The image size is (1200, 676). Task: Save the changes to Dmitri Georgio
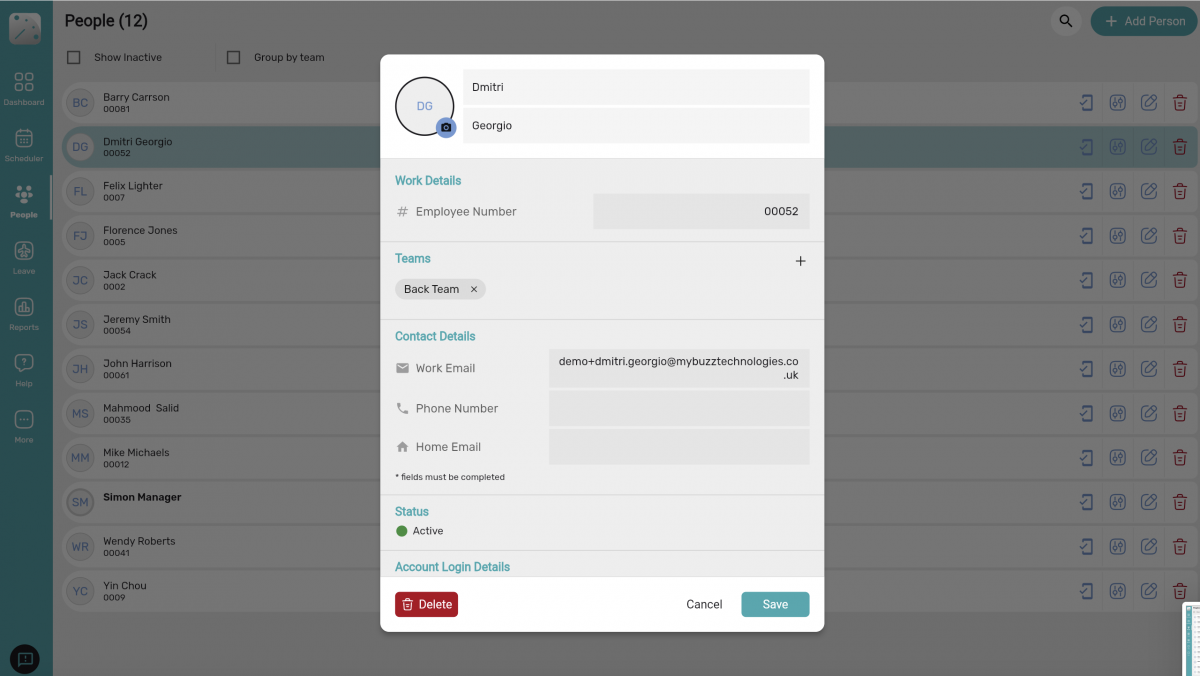click(775, 604)
